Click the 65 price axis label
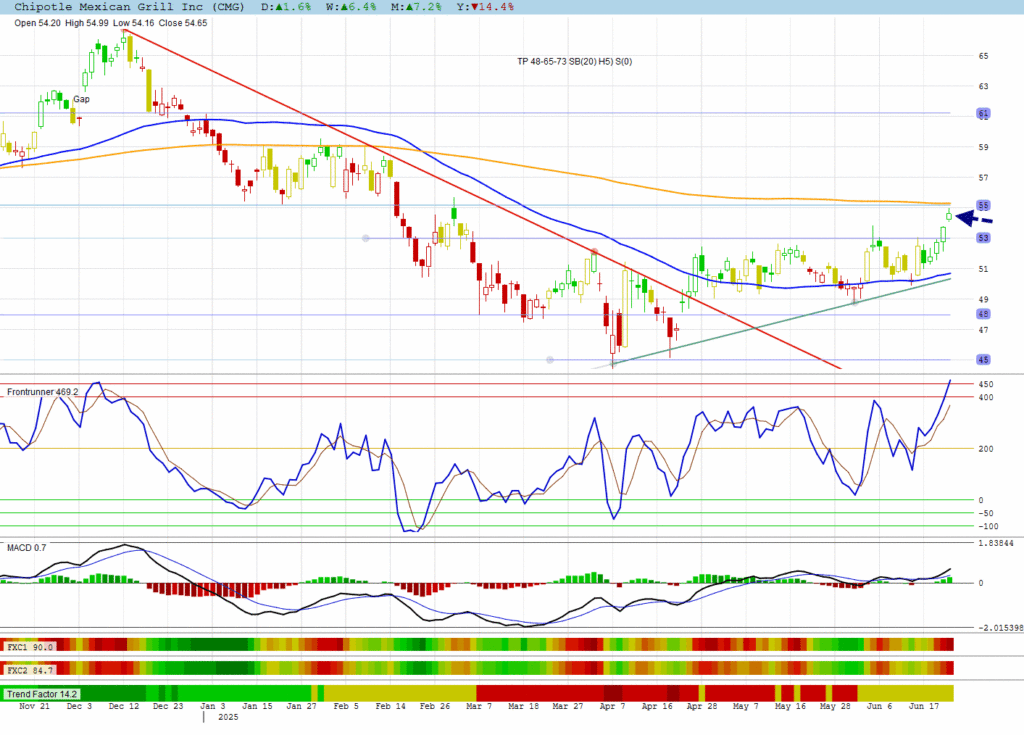The height and width of the screenshot is (735, 1024). [x=984, y=56]
